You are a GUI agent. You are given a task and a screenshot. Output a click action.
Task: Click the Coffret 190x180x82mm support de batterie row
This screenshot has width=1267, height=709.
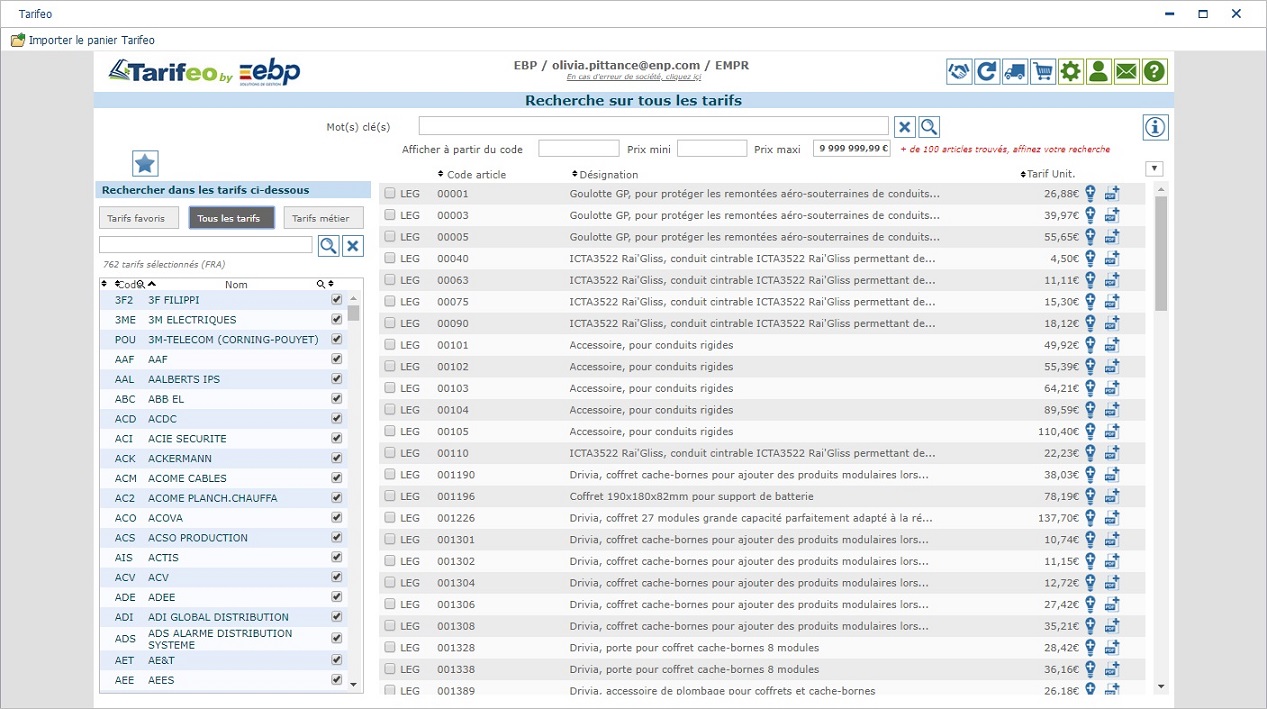pyautogui.click(x=762, y=497)
